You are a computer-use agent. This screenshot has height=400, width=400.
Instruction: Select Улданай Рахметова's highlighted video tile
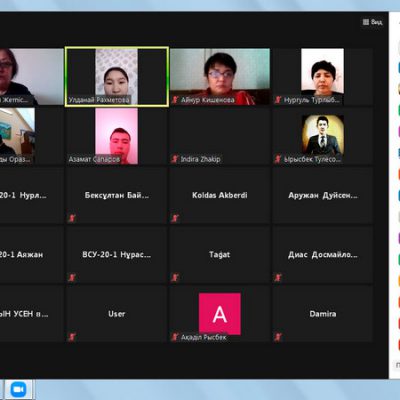[117, 77]
